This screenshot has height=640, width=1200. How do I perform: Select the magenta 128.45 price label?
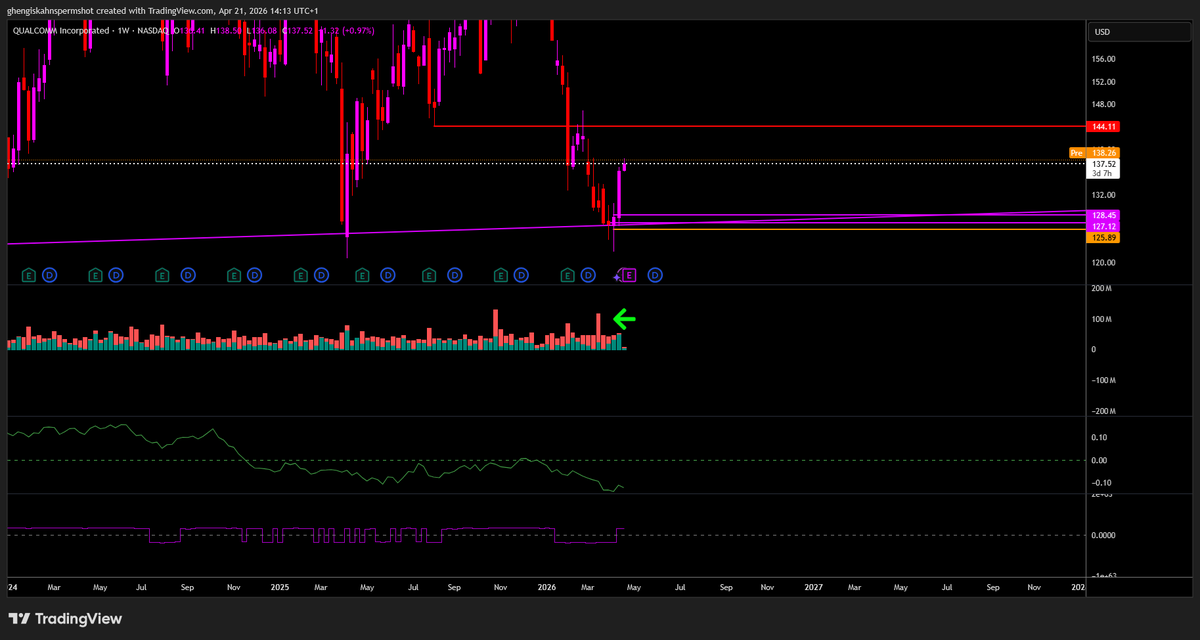coord(1104,215)
